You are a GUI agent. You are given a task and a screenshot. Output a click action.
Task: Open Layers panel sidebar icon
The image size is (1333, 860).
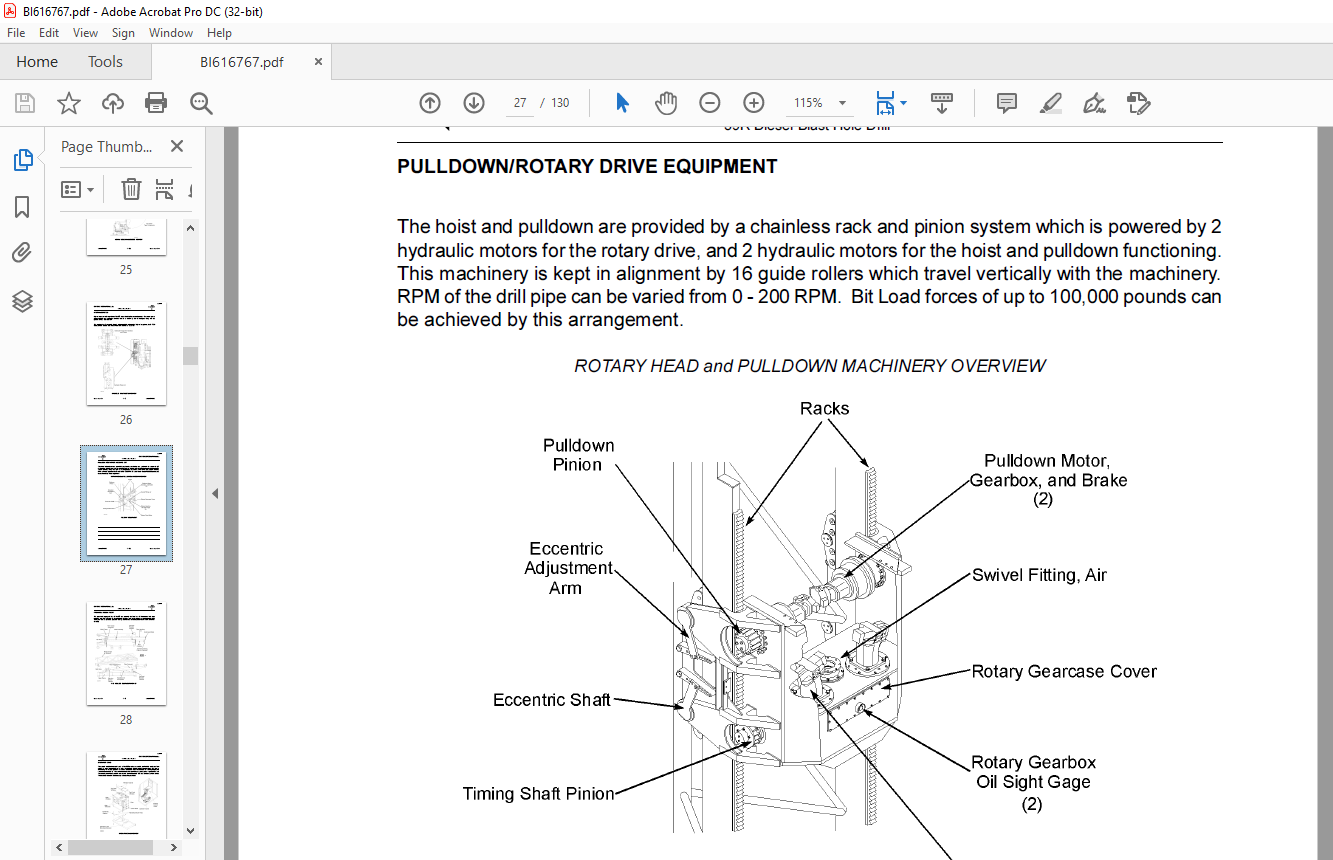(22, 301)
